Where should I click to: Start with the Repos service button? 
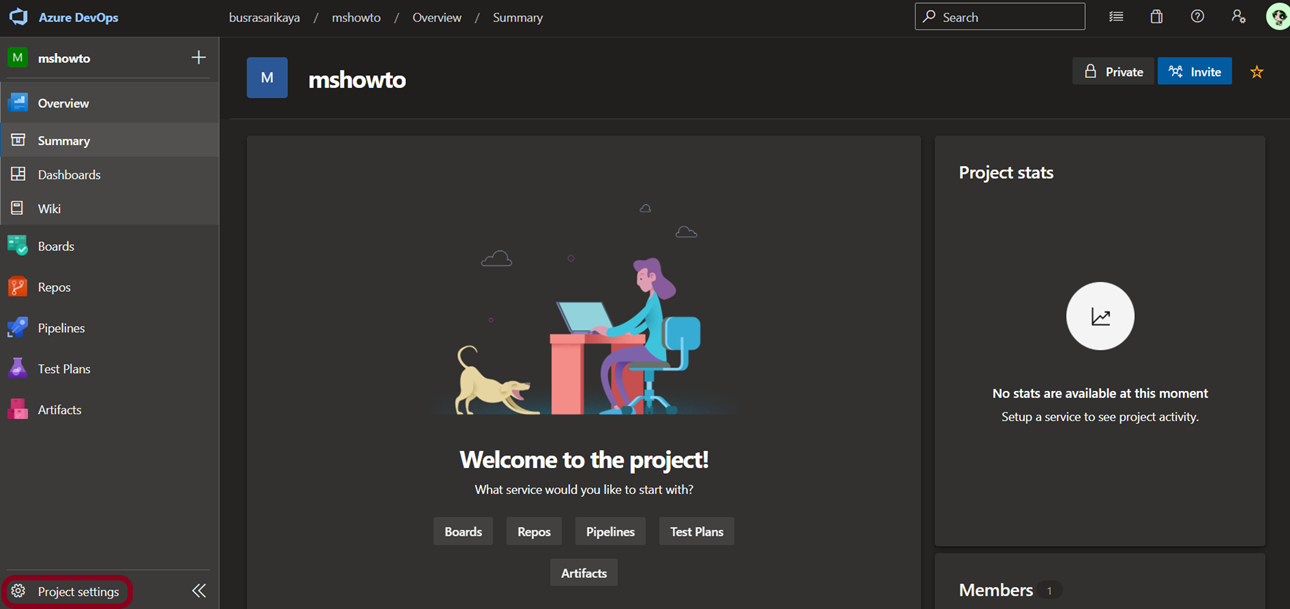534,531
